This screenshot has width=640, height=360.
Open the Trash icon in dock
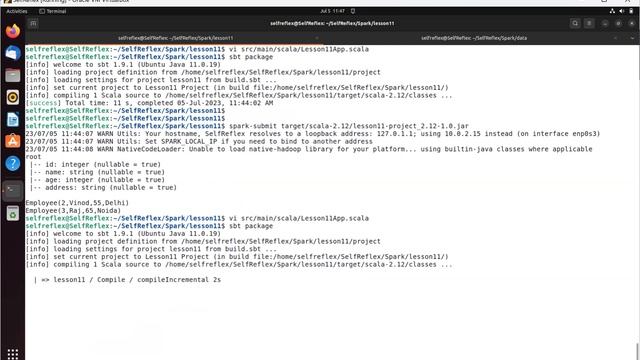coord(13,213)
